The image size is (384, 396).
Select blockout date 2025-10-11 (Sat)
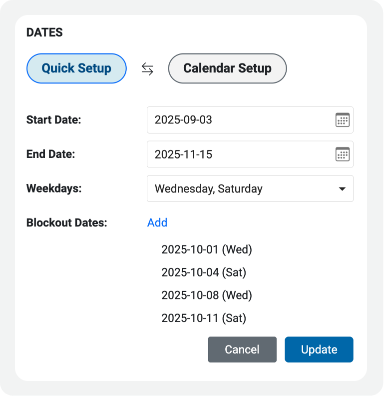[204, 318]
